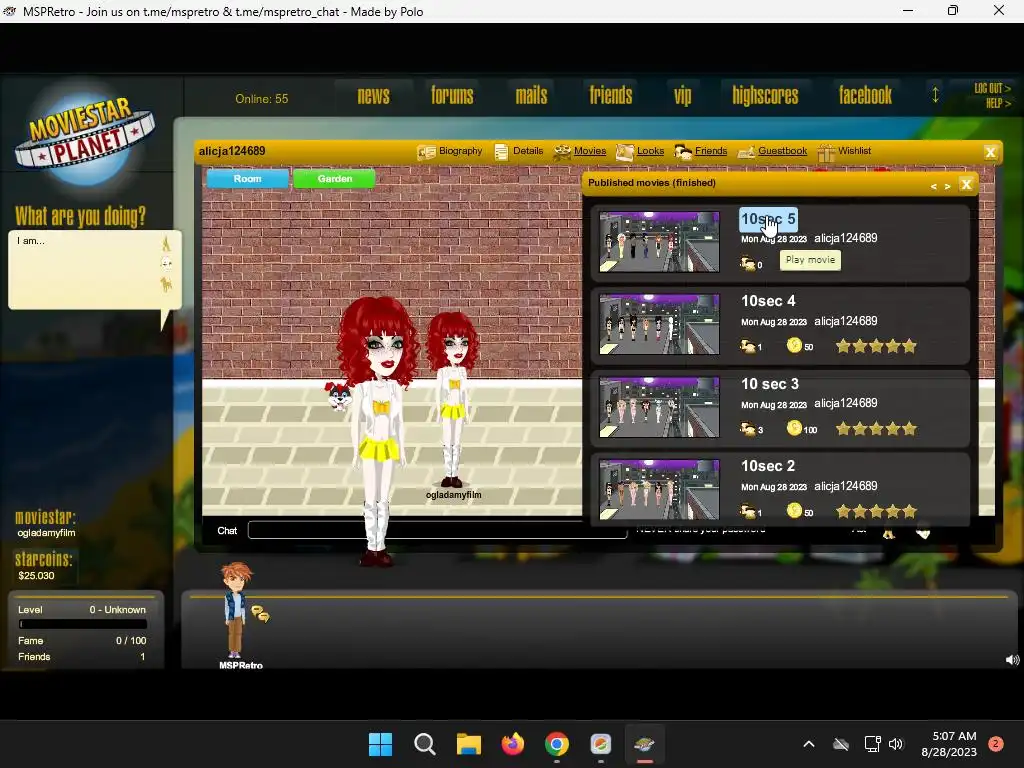1024x768 pixels.
Task: Open the Guestbook tab icon
Action: point(746,153)
